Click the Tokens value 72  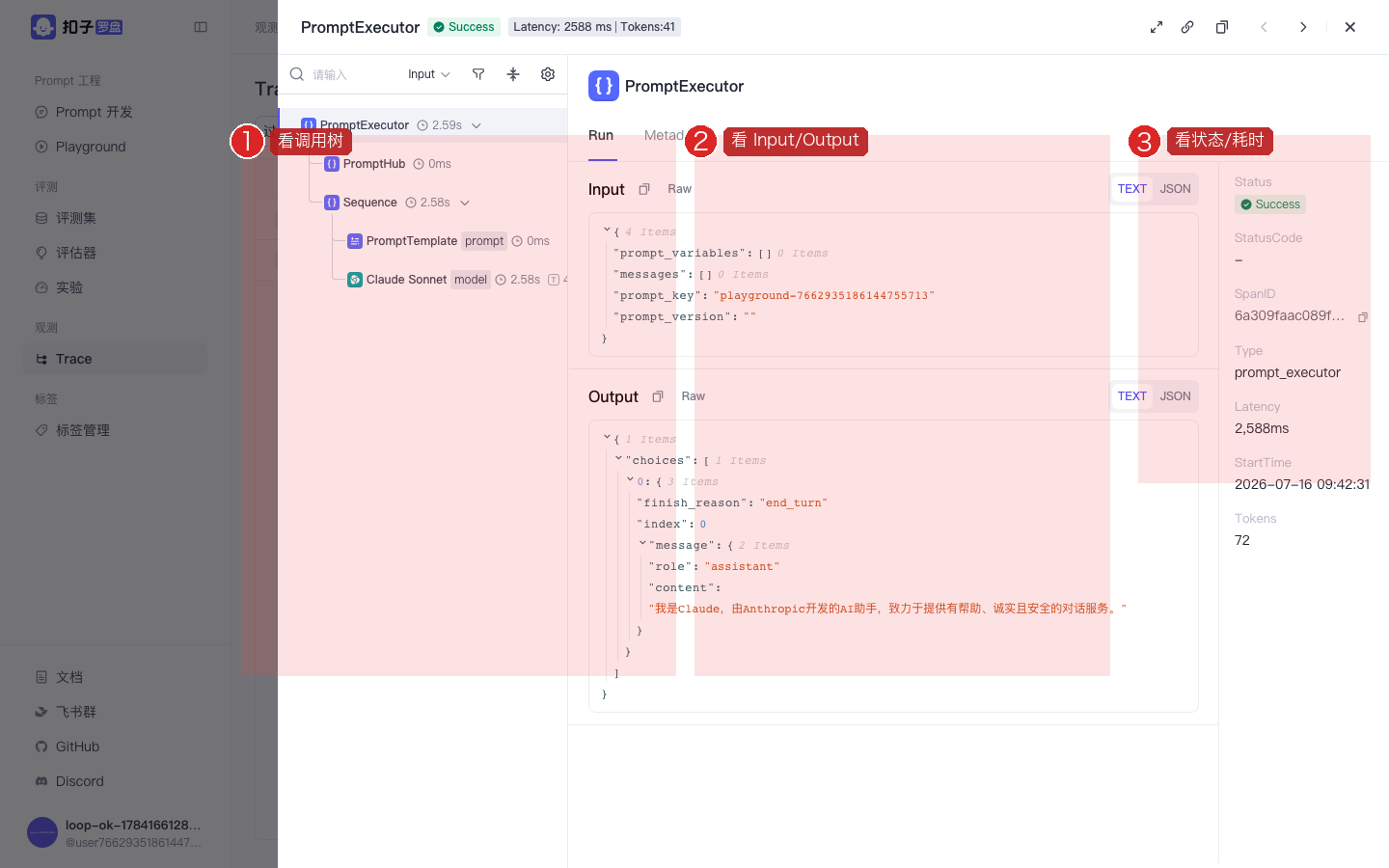point(1242,540)
